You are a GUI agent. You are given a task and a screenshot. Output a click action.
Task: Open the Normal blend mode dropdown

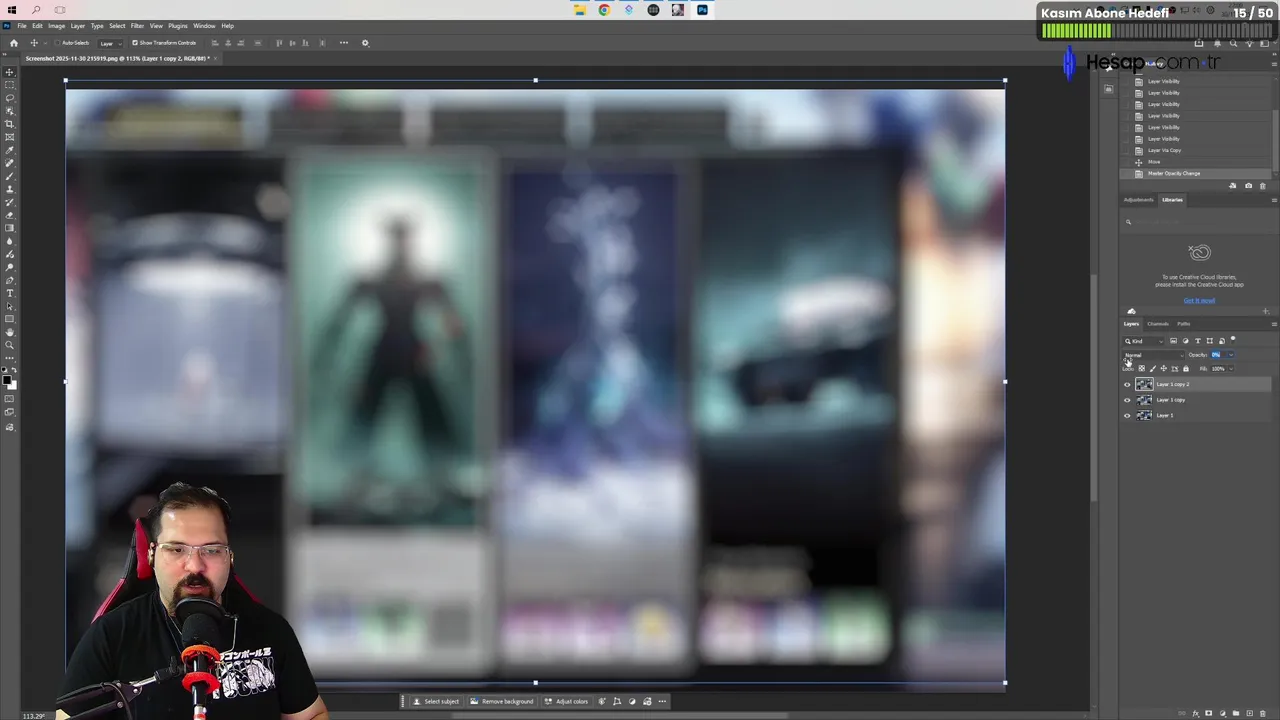pyautogui.click(x=1154, y=355)
